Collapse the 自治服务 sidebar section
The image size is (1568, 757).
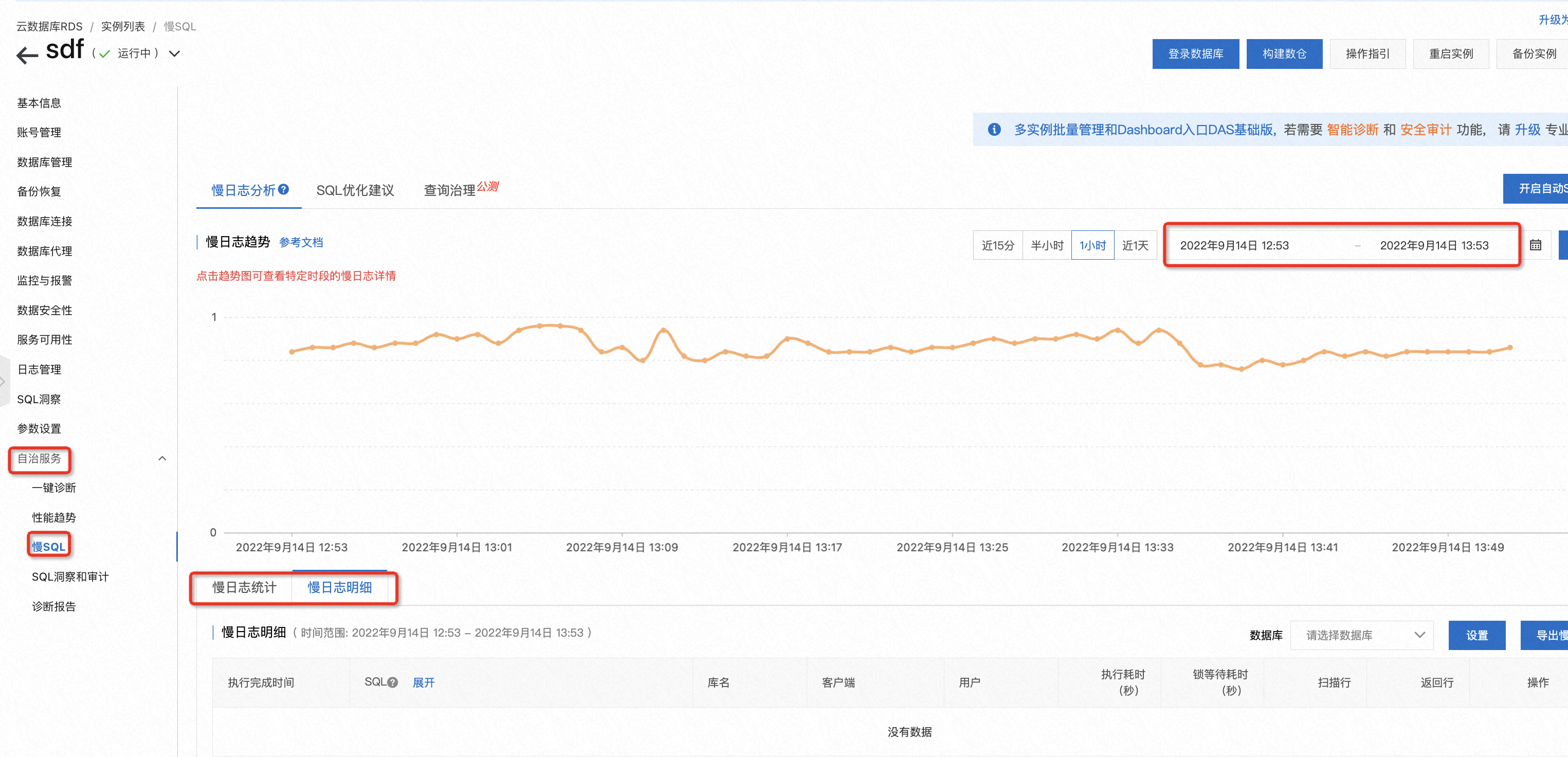(162, 458)
